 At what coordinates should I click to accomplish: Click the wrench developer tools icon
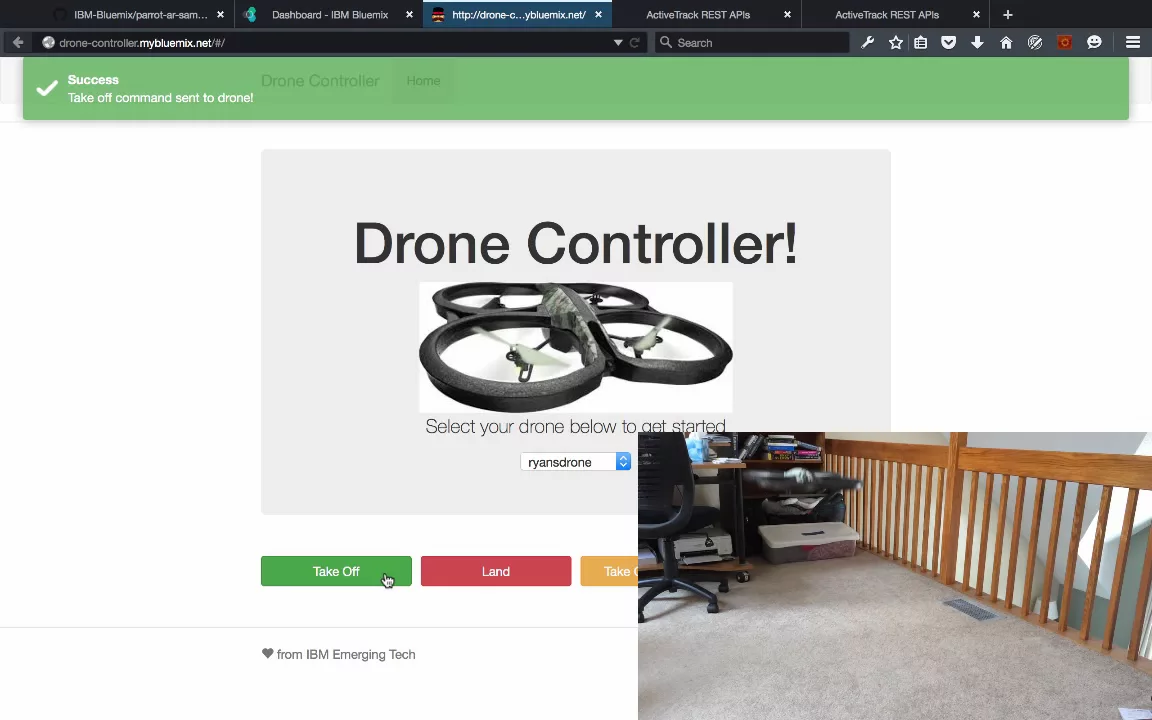pyautogui.click(x=868, y=43)
